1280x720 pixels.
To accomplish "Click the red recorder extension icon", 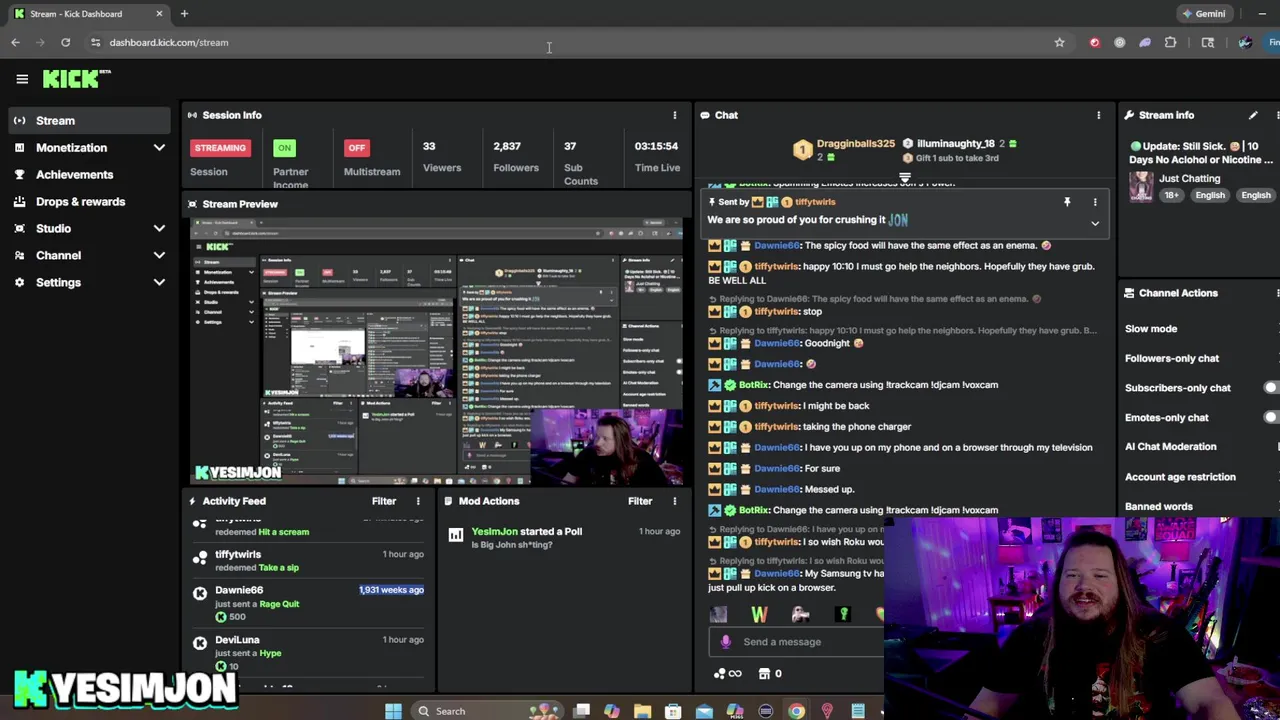I will 1094,42.
